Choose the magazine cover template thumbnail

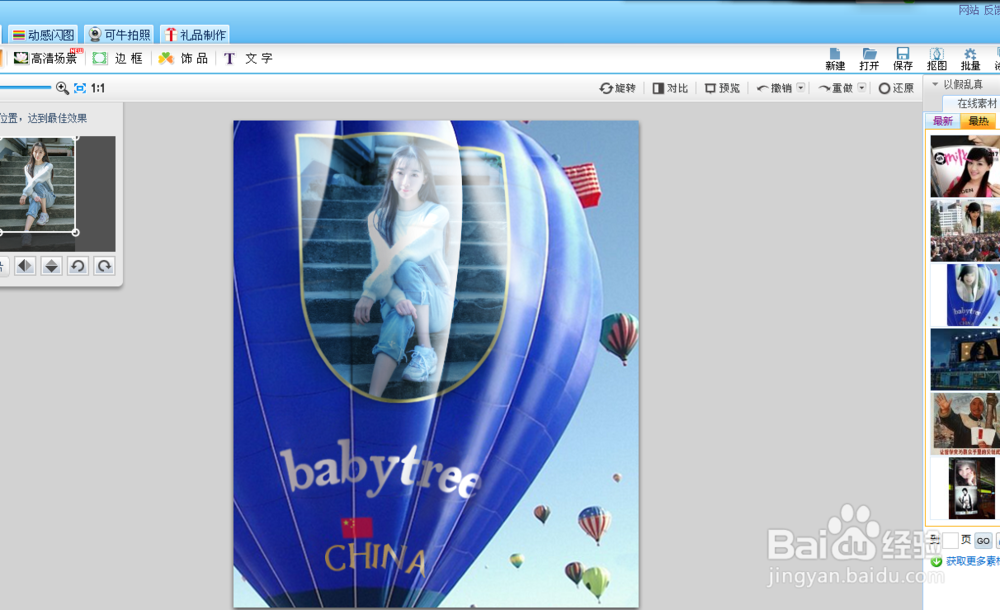tap(965, 166)
